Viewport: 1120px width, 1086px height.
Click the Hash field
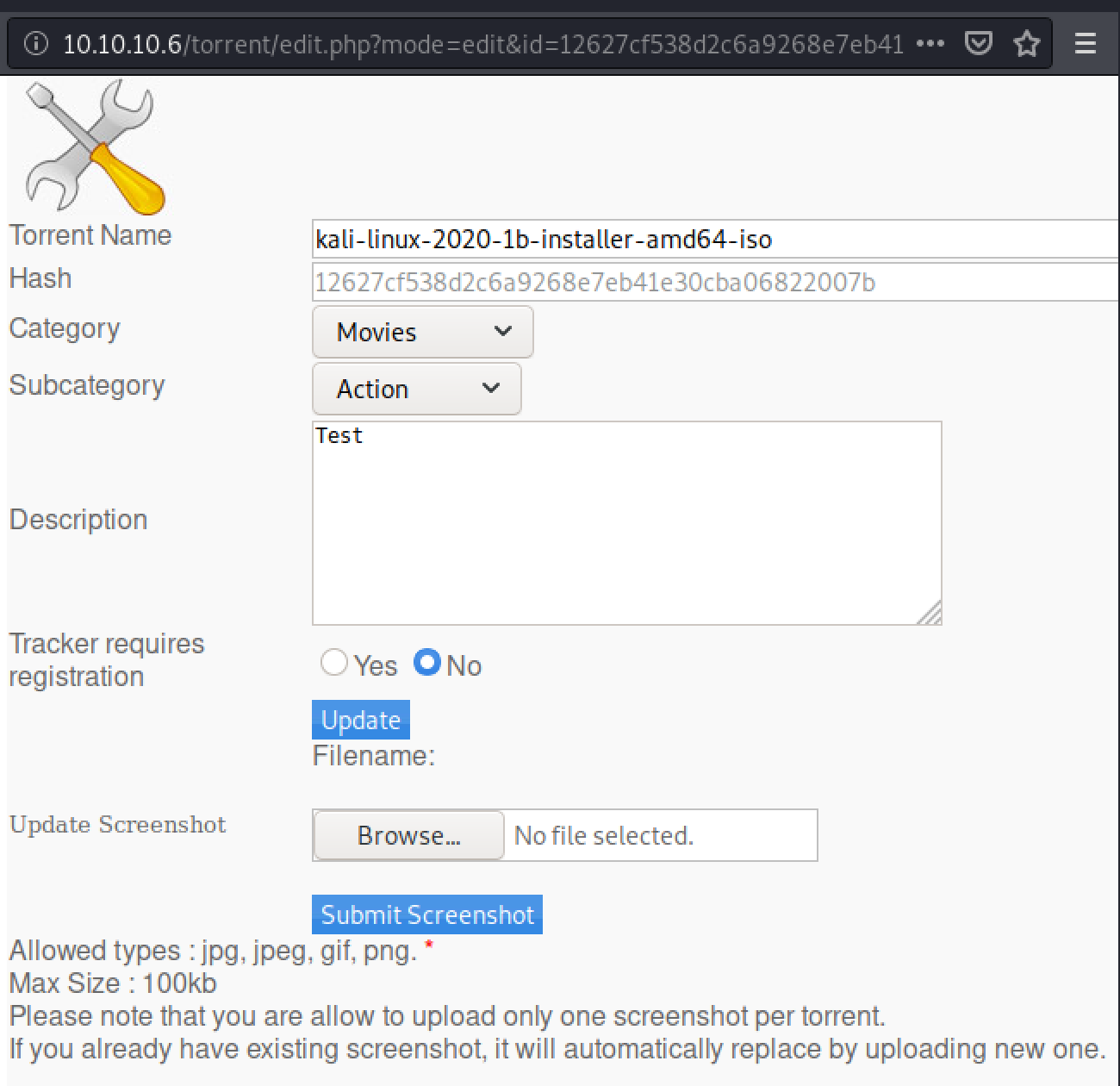tap(715, 283)
